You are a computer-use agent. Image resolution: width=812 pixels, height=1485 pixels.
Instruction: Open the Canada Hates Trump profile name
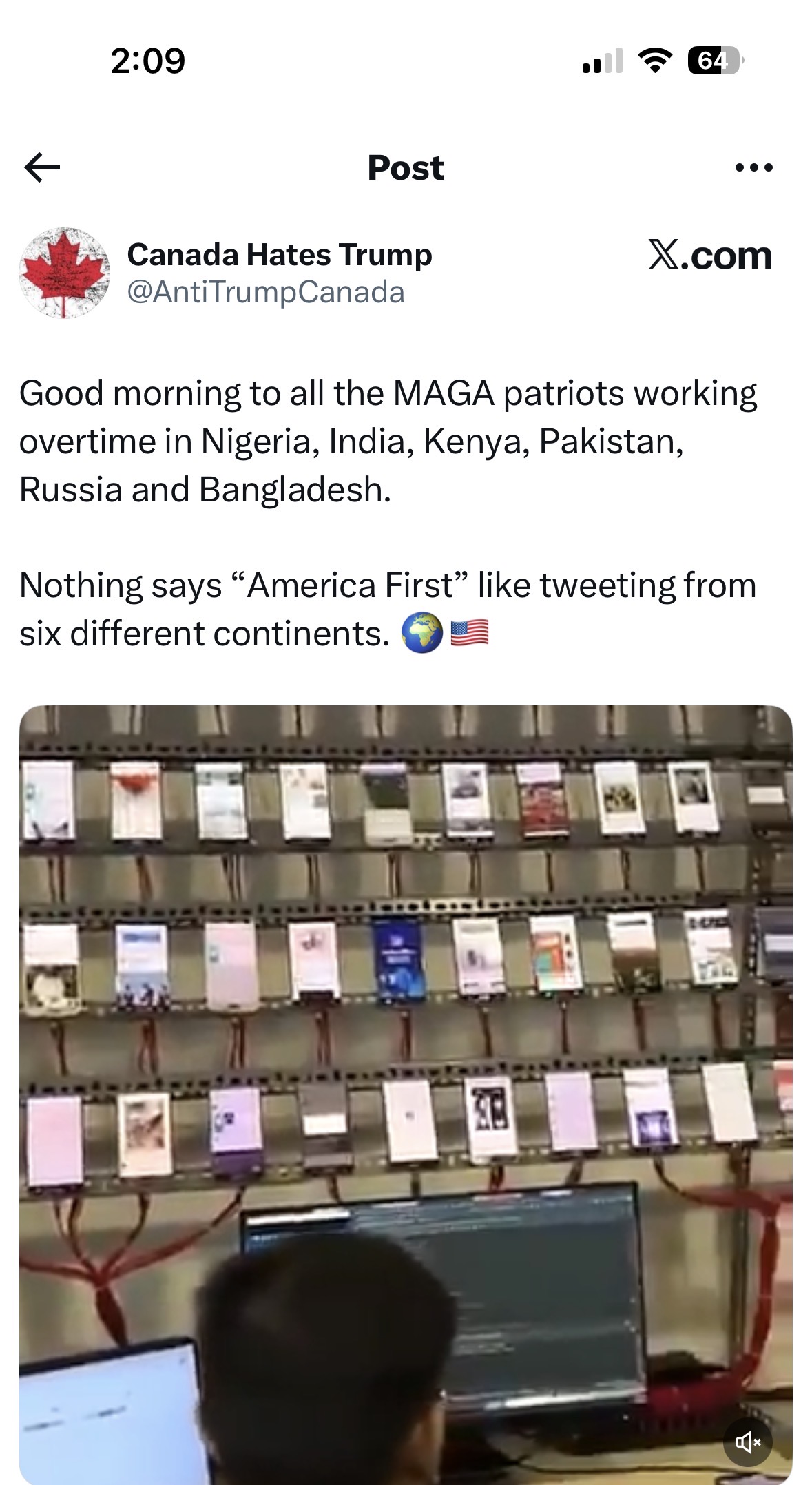point(280,254)
